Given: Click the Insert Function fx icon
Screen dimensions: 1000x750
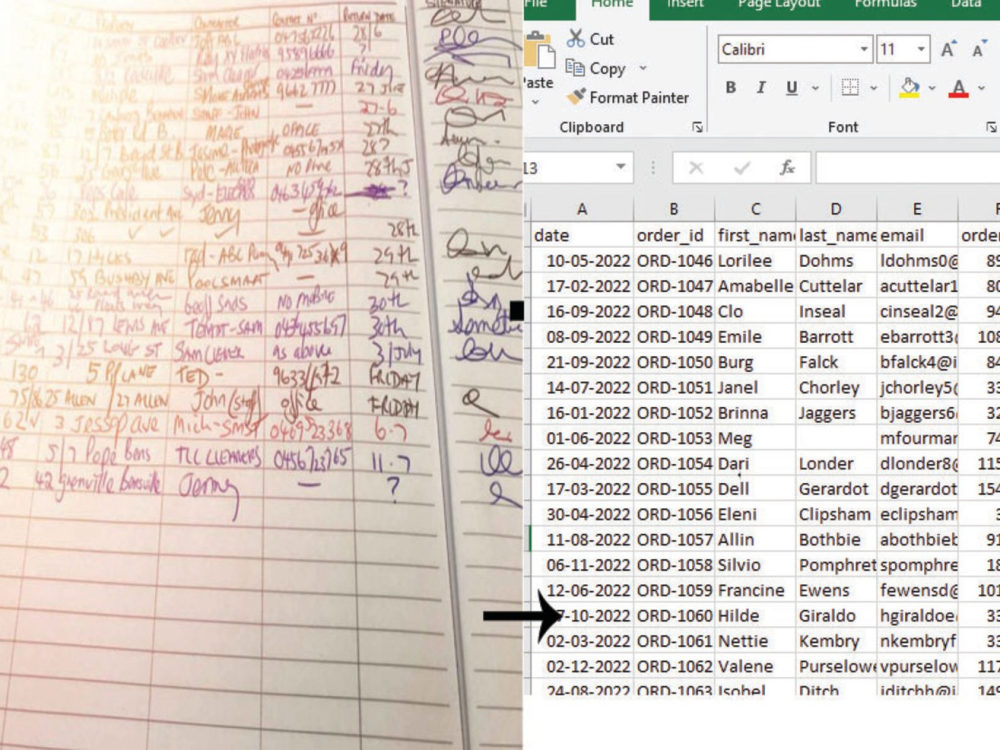Looking at the screenshot, I should pyautogui.click(x=787, y=168).
